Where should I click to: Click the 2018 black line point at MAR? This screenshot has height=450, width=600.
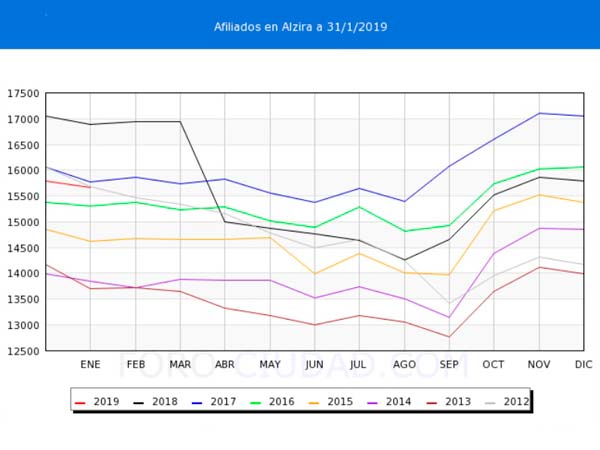point(180,122)
